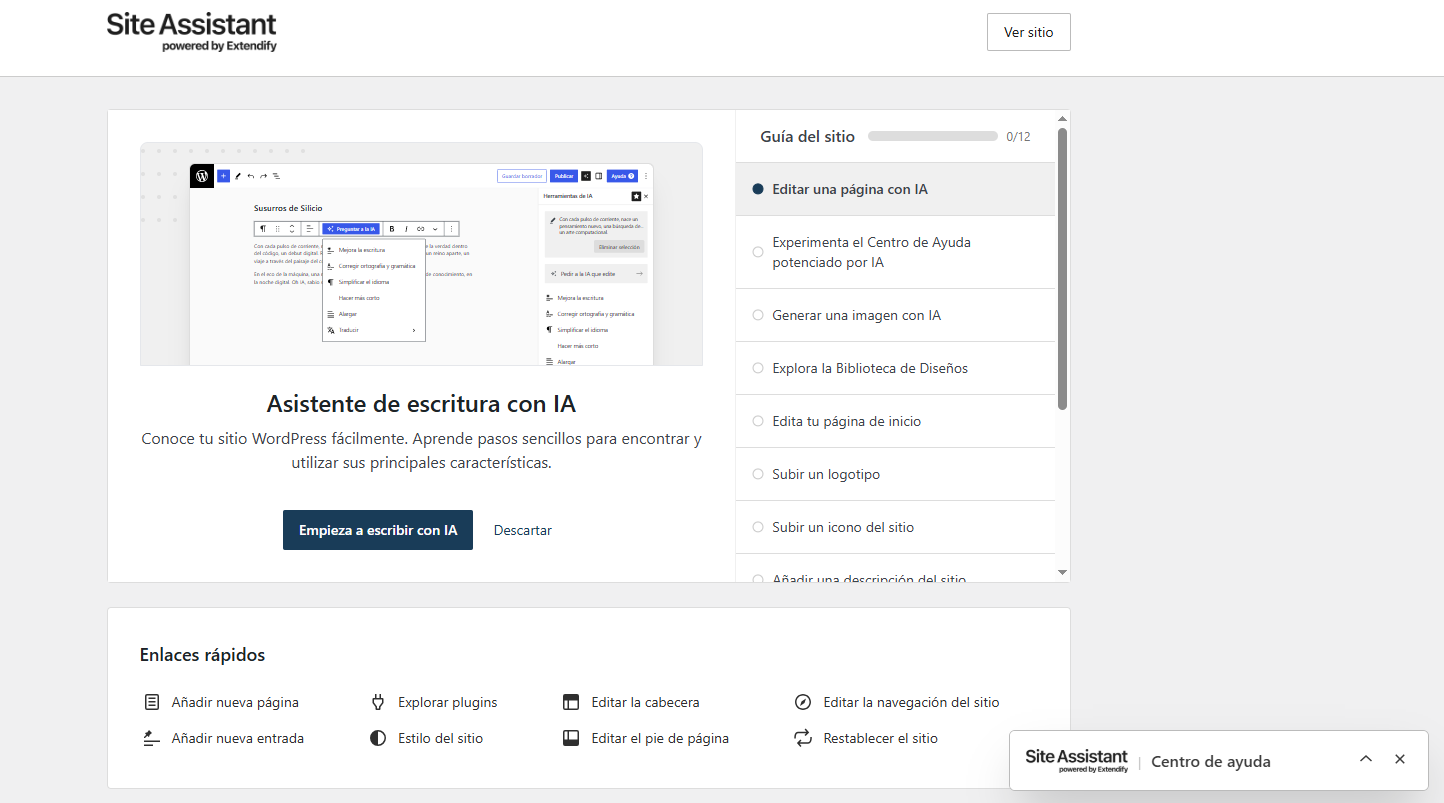Click circle marker beside Subir un icono
The image size is (1444, 803).
click(x=758, y=527)
